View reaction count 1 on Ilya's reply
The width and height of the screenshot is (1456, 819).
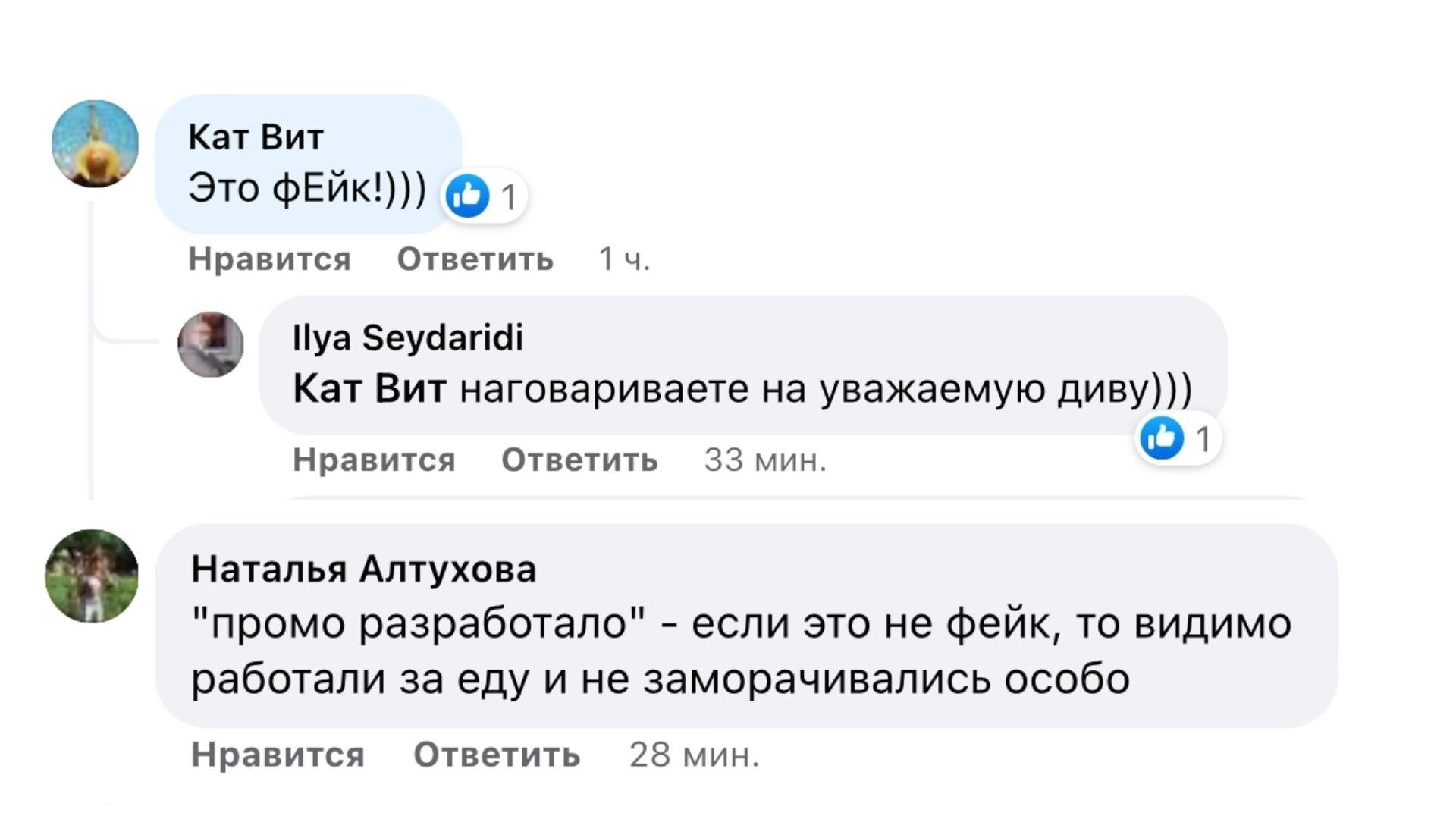1203,439
